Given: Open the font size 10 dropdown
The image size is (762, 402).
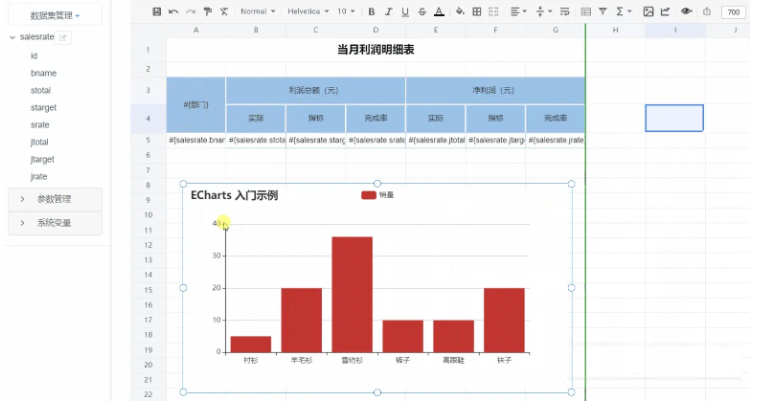Looking at the screenshot, I should click(346, 11).
